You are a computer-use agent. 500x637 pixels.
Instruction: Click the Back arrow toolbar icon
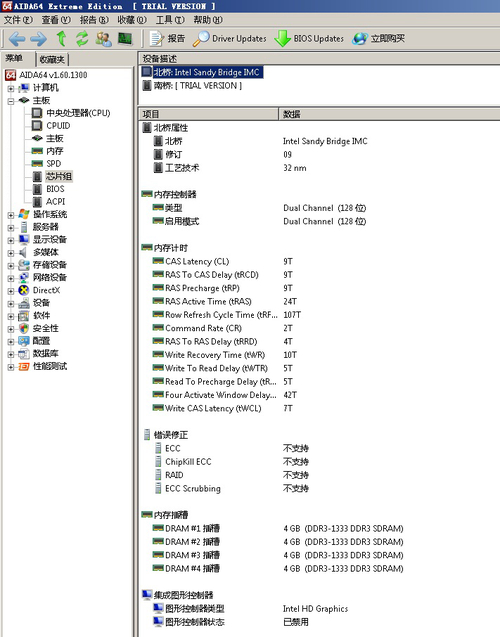tap(17, 39)
